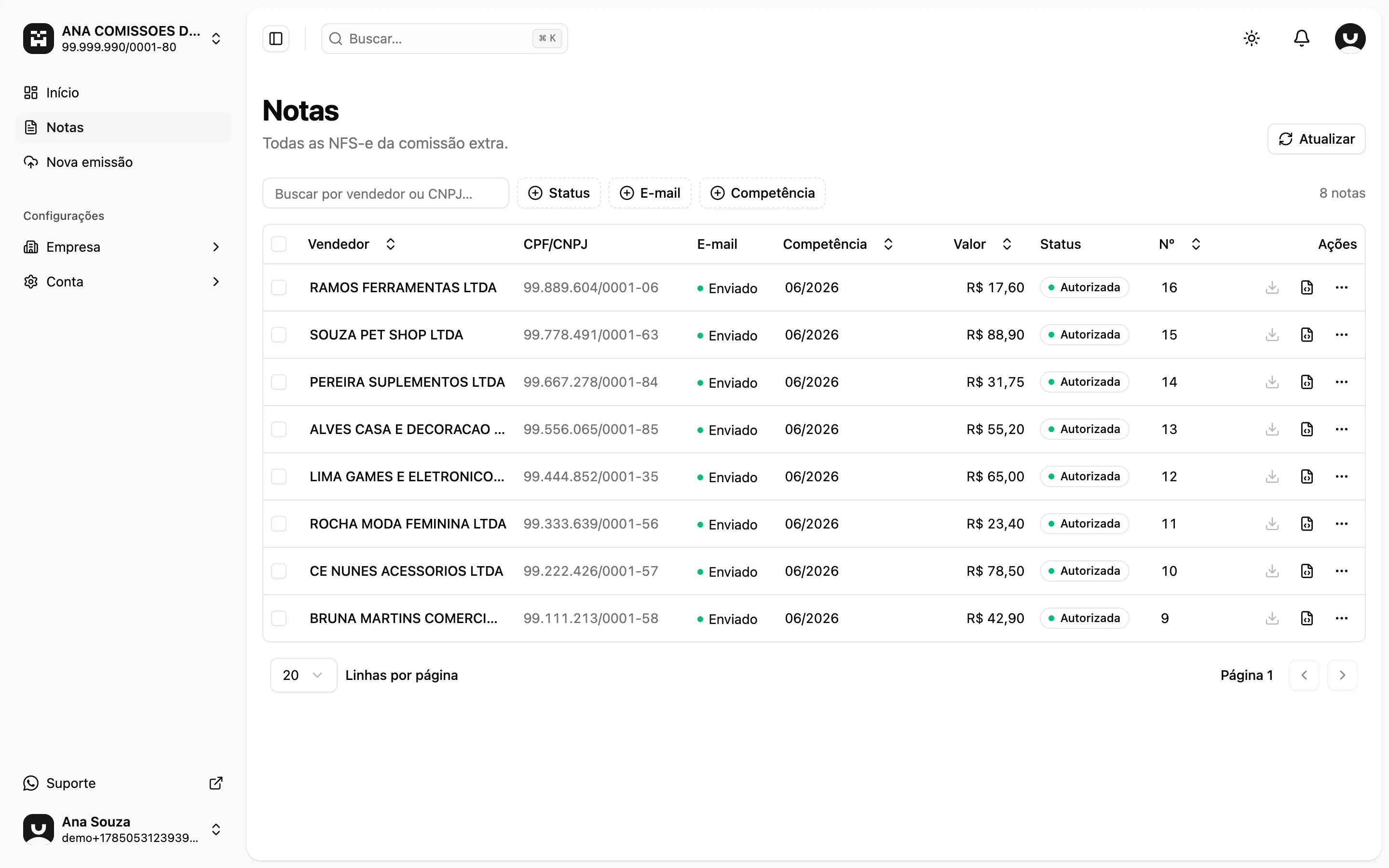Download PDF for RAMOS FERRAMENTAS LTDA
This screenshot has height=868, width=1389.
point(1272,287)
